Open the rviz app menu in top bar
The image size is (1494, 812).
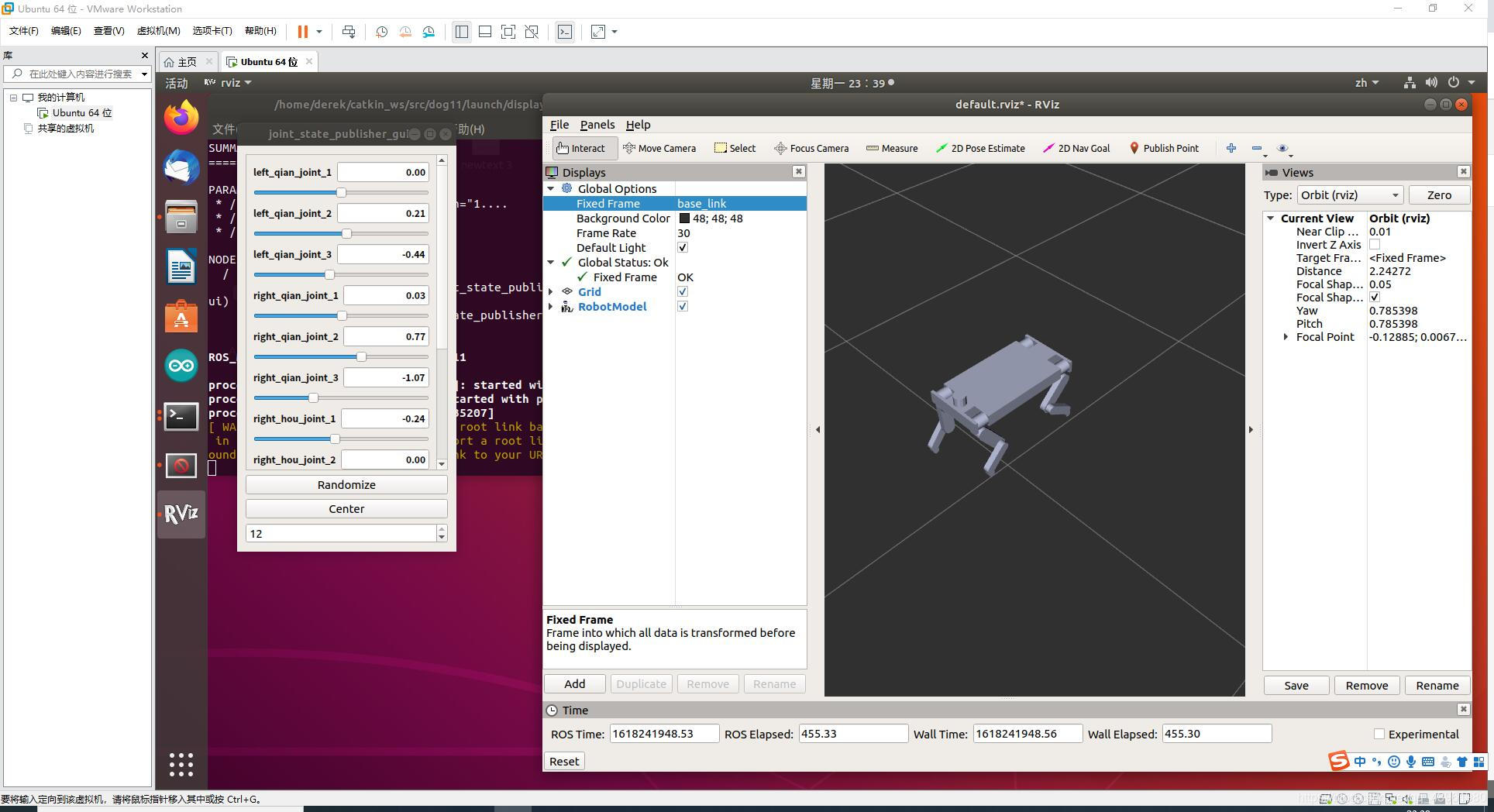(x=229, y=83)
